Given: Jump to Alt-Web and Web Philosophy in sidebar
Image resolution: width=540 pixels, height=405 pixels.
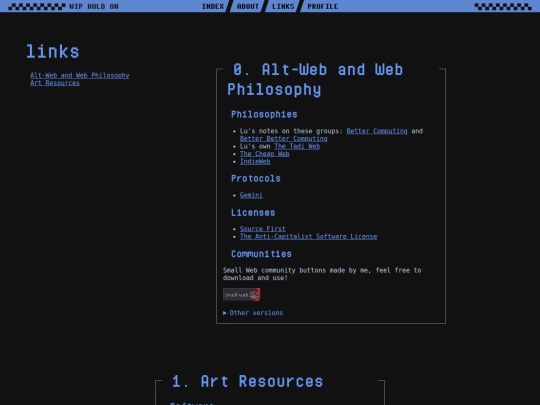Looking at the screenshot, I should pos(80,75).
